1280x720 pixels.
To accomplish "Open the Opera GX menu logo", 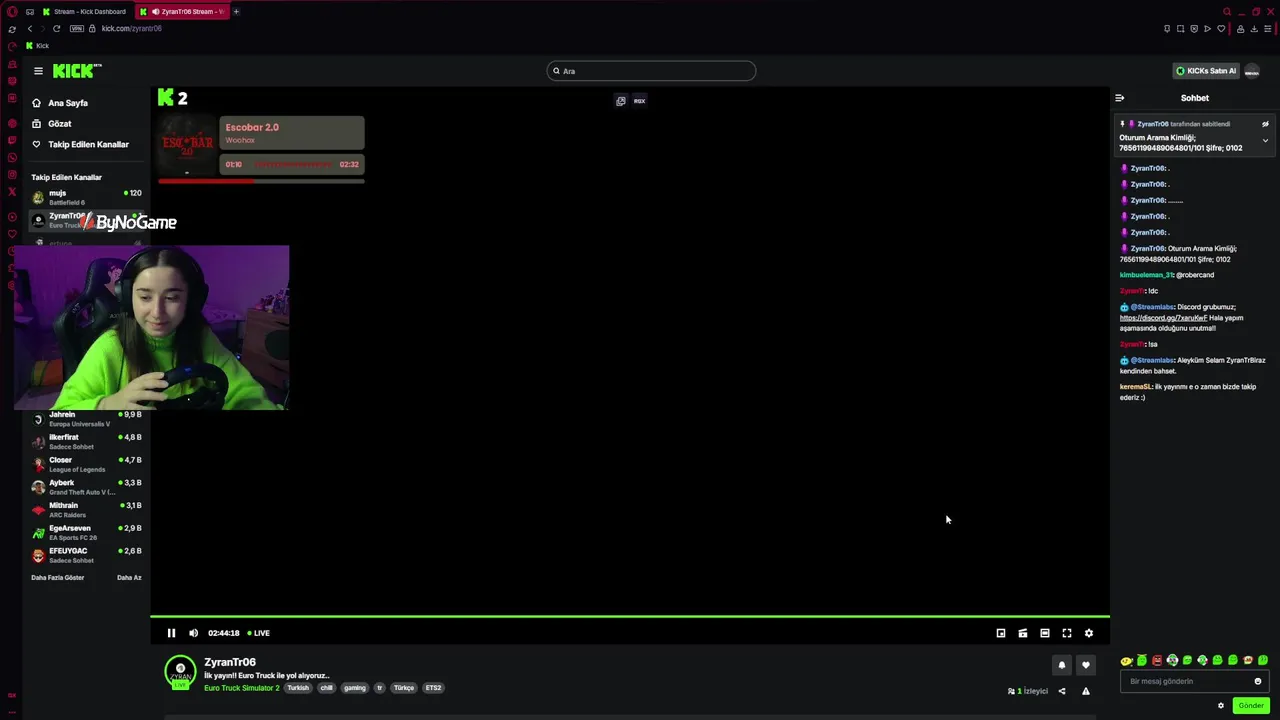I will (x=12, y=12).
